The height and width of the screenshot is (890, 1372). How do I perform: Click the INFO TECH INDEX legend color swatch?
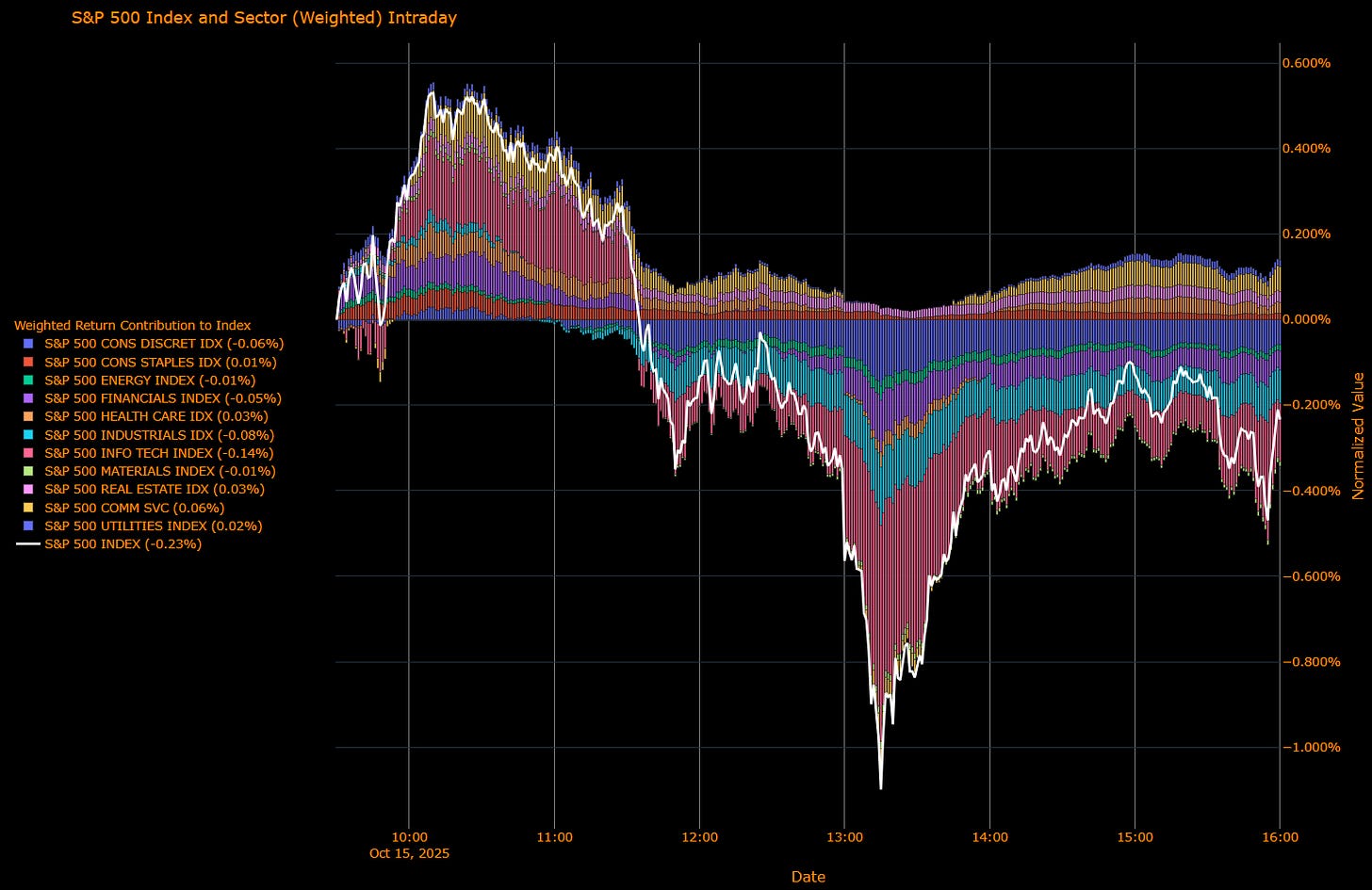(x=28, y=453)
